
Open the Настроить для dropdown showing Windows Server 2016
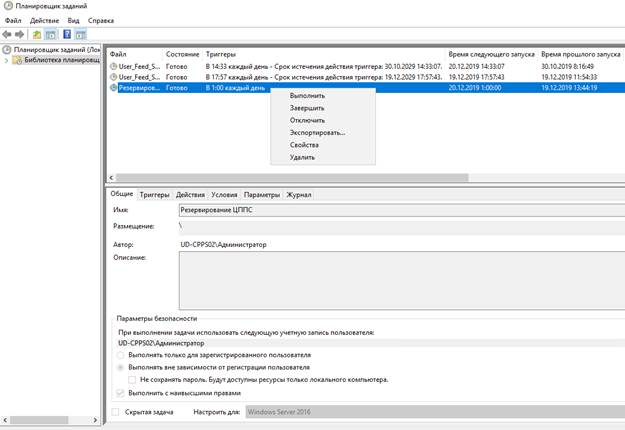coord(435,412)
